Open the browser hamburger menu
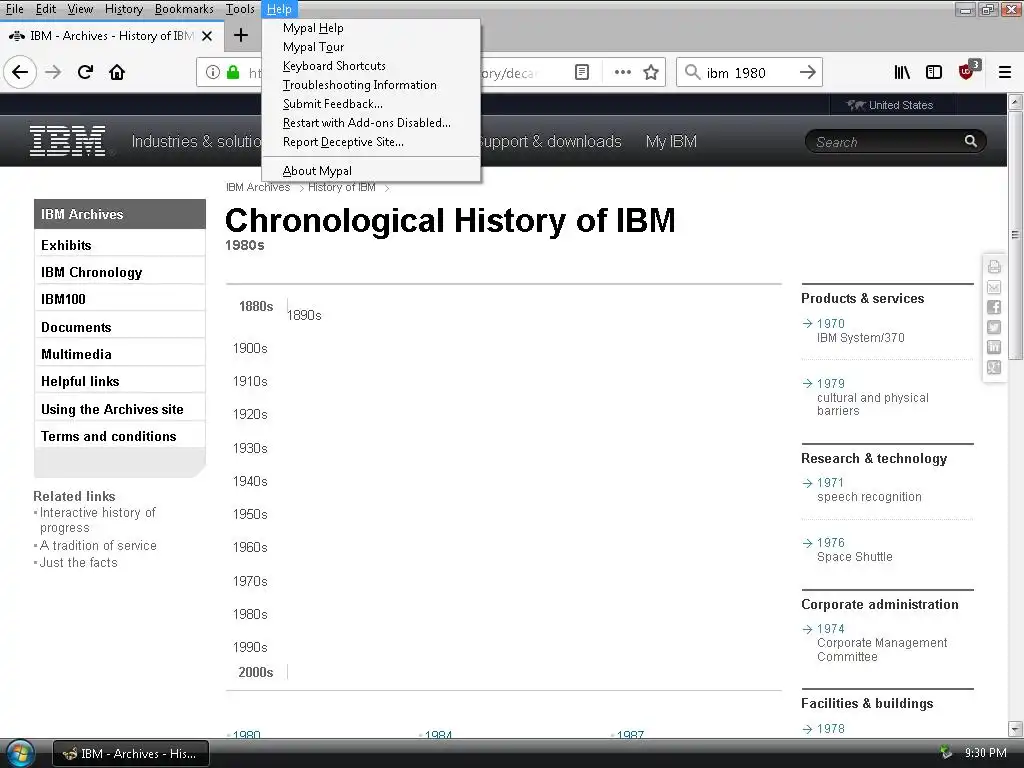 [1005, 72]
